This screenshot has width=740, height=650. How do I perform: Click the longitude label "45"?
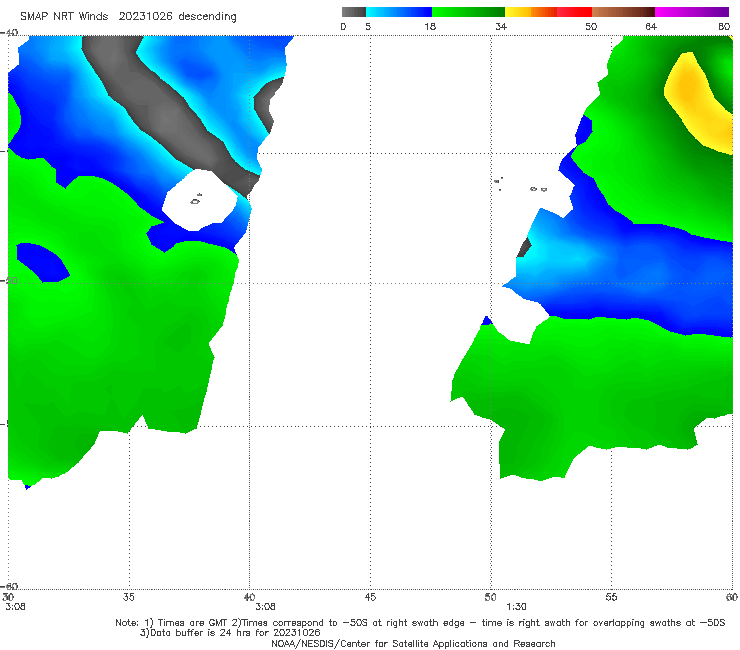click(370, 597)
